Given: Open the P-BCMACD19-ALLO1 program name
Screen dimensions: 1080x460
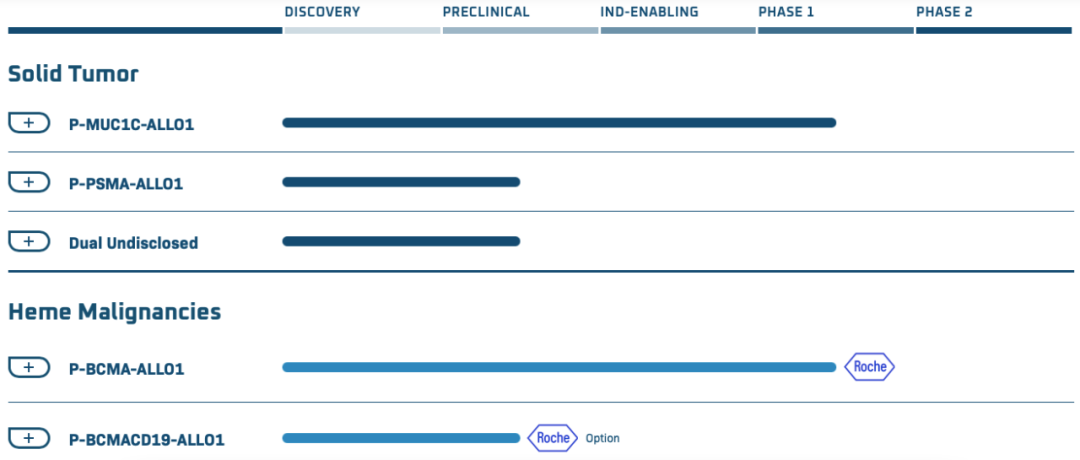Looking at the screenshot, I should [147, 439].
